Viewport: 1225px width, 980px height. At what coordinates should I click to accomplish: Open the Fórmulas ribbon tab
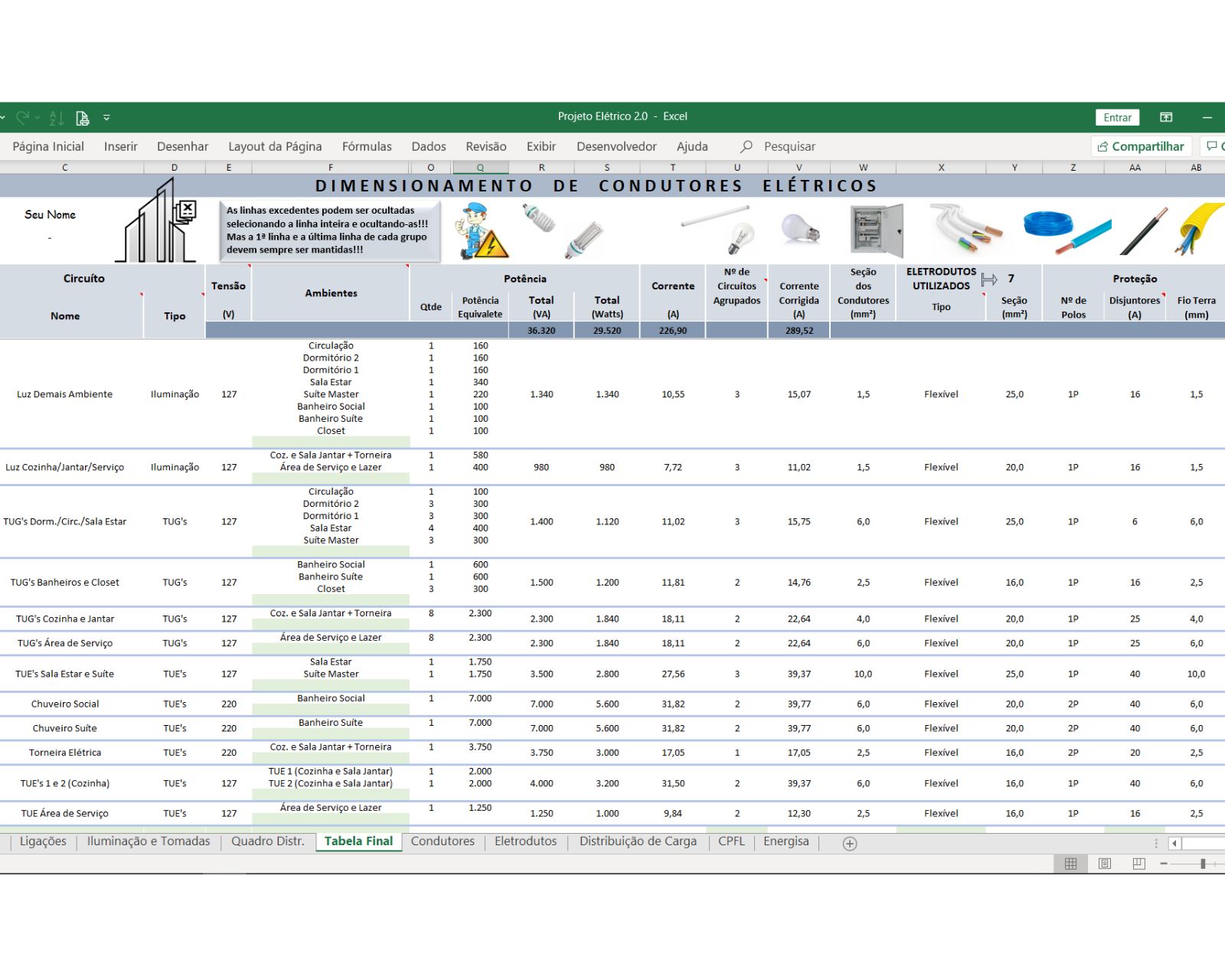point(367,146)
